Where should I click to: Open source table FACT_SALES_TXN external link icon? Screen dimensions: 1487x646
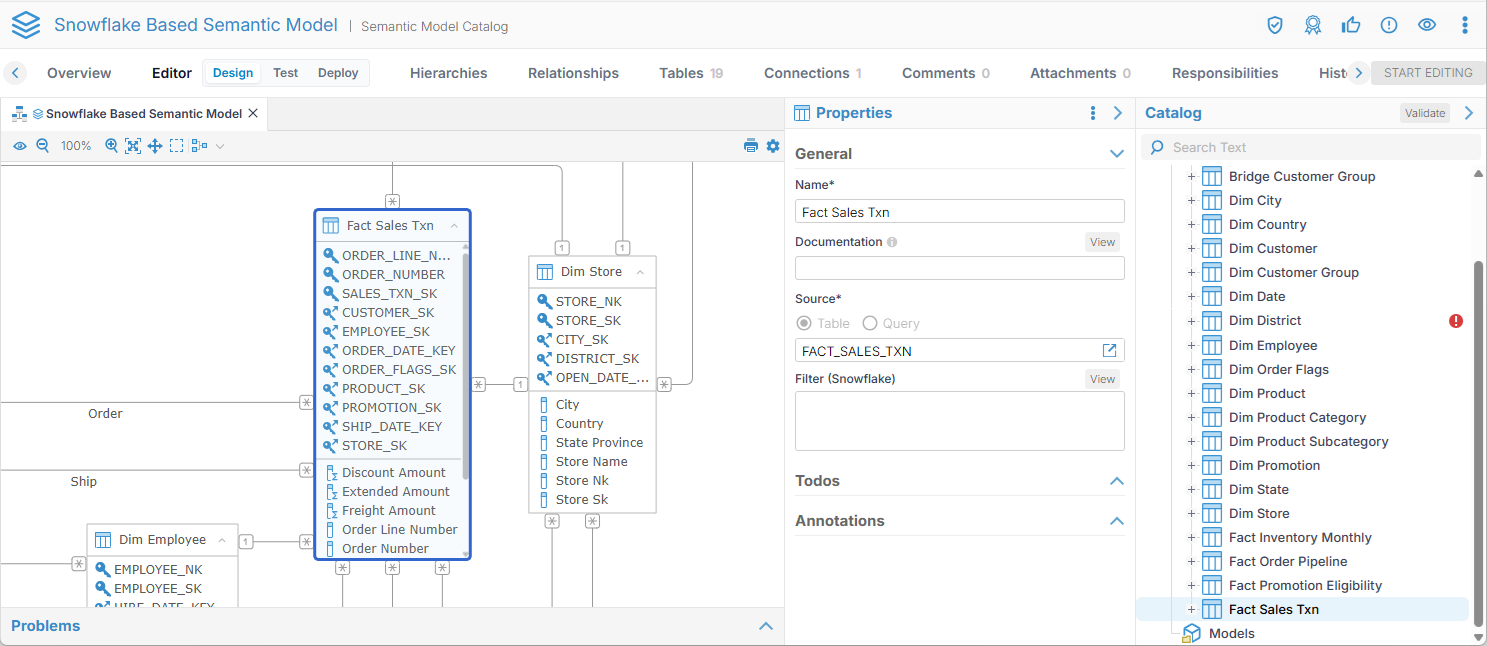[x=1109, y=351]
